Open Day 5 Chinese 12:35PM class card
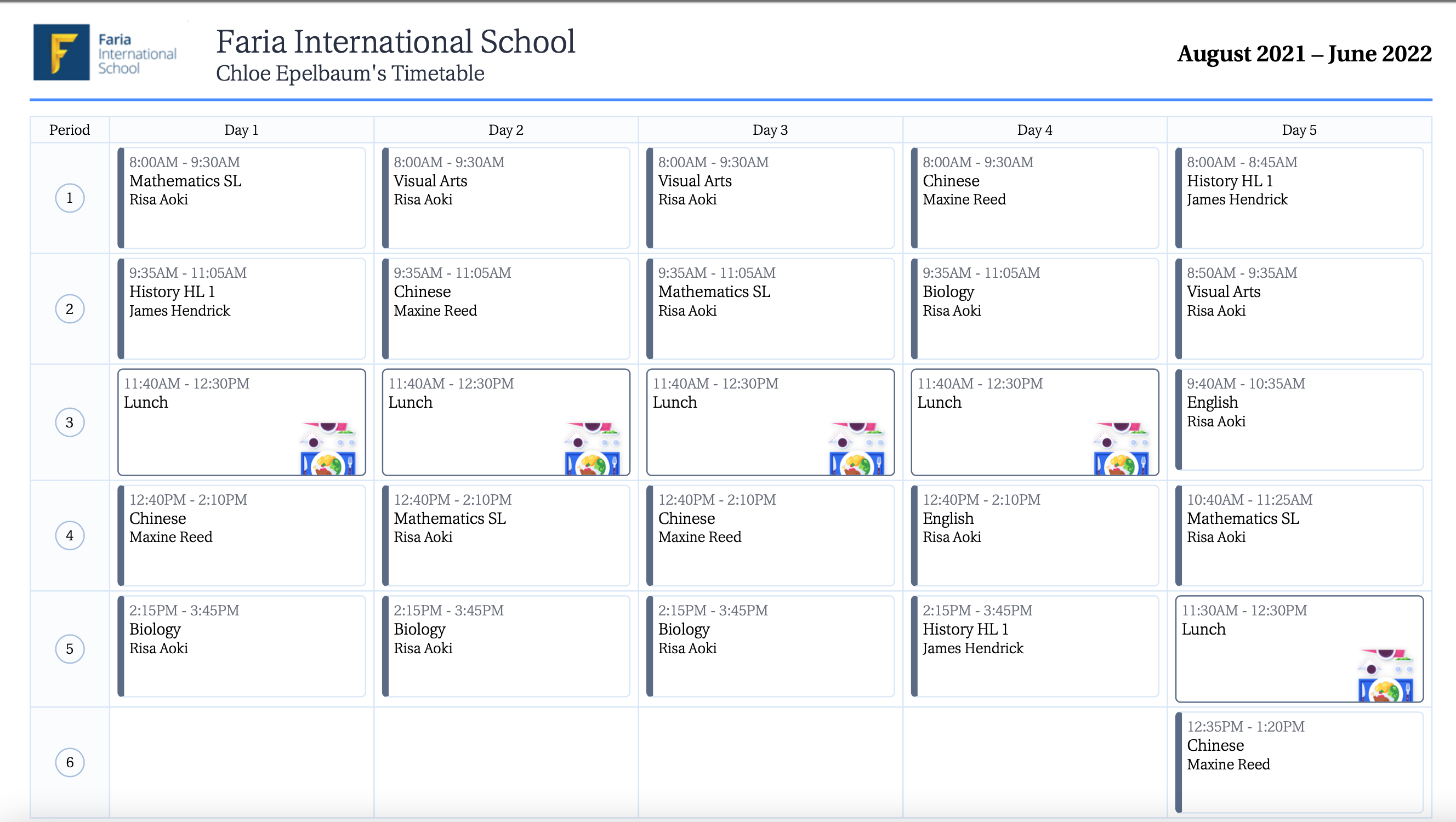 [x=1298, y=762]
